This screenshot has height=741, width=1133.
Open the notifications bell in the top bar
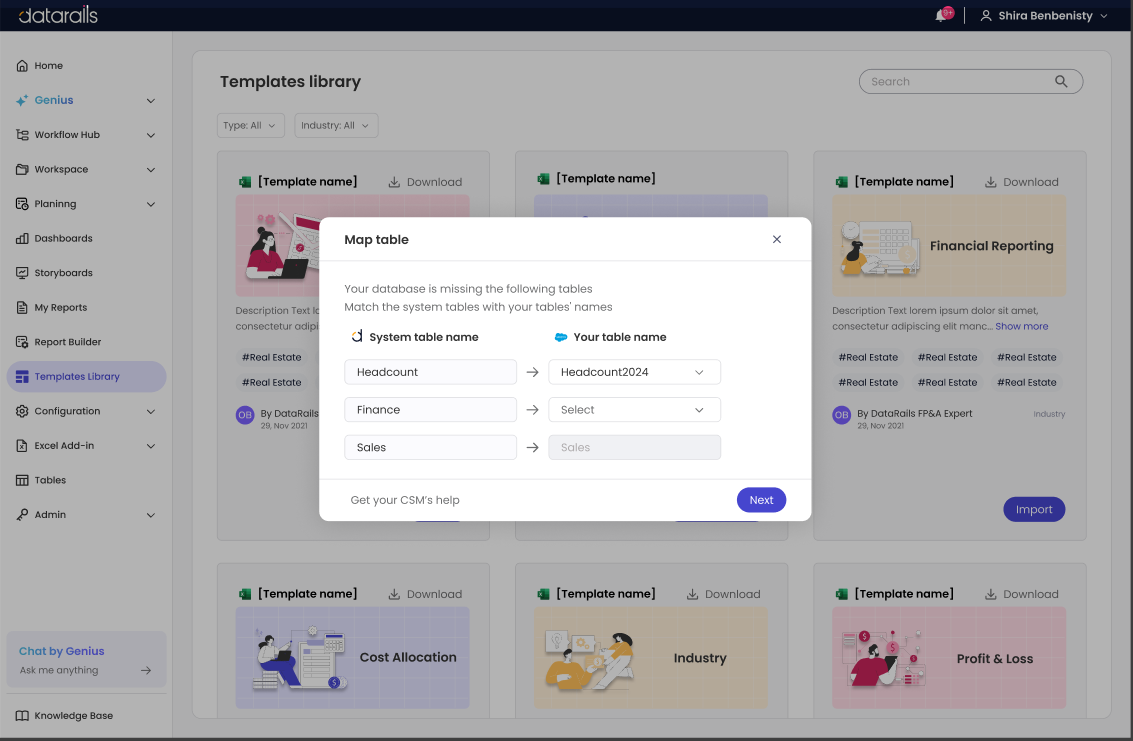(941, 15)
